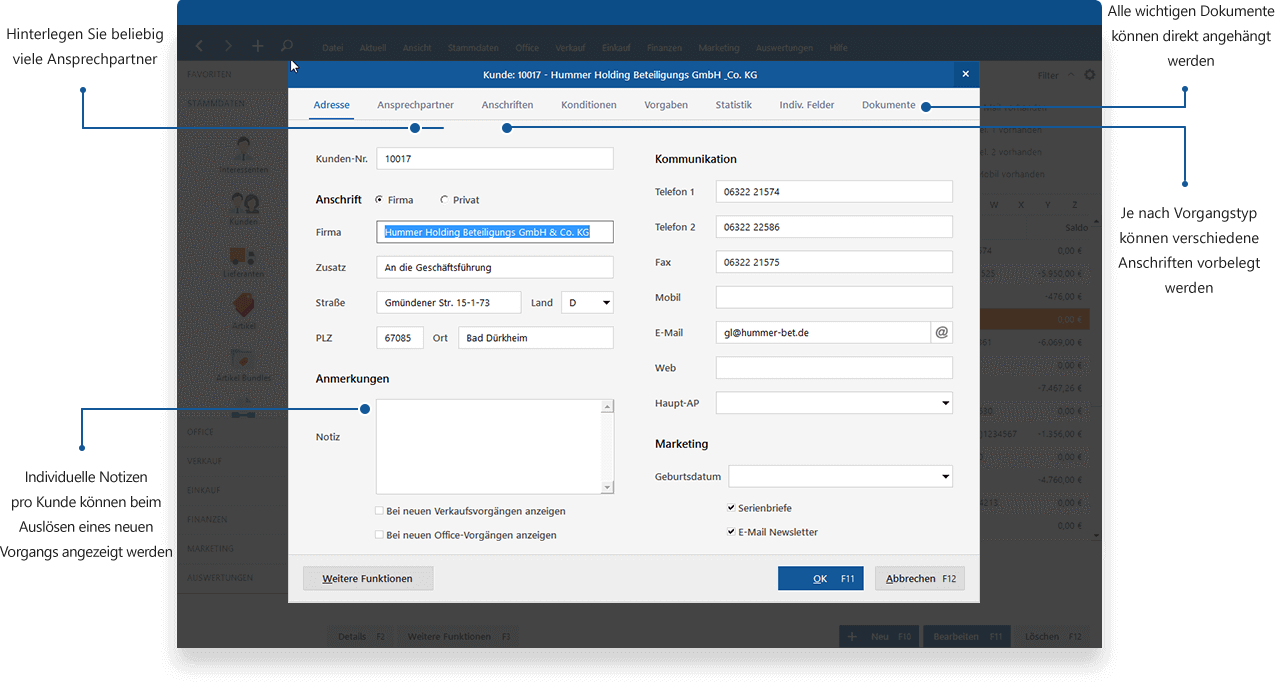Viewport: 1280px width, 683px height.
Task: Select Artikel Bundles in the sidebar
Action: (243, 366)
